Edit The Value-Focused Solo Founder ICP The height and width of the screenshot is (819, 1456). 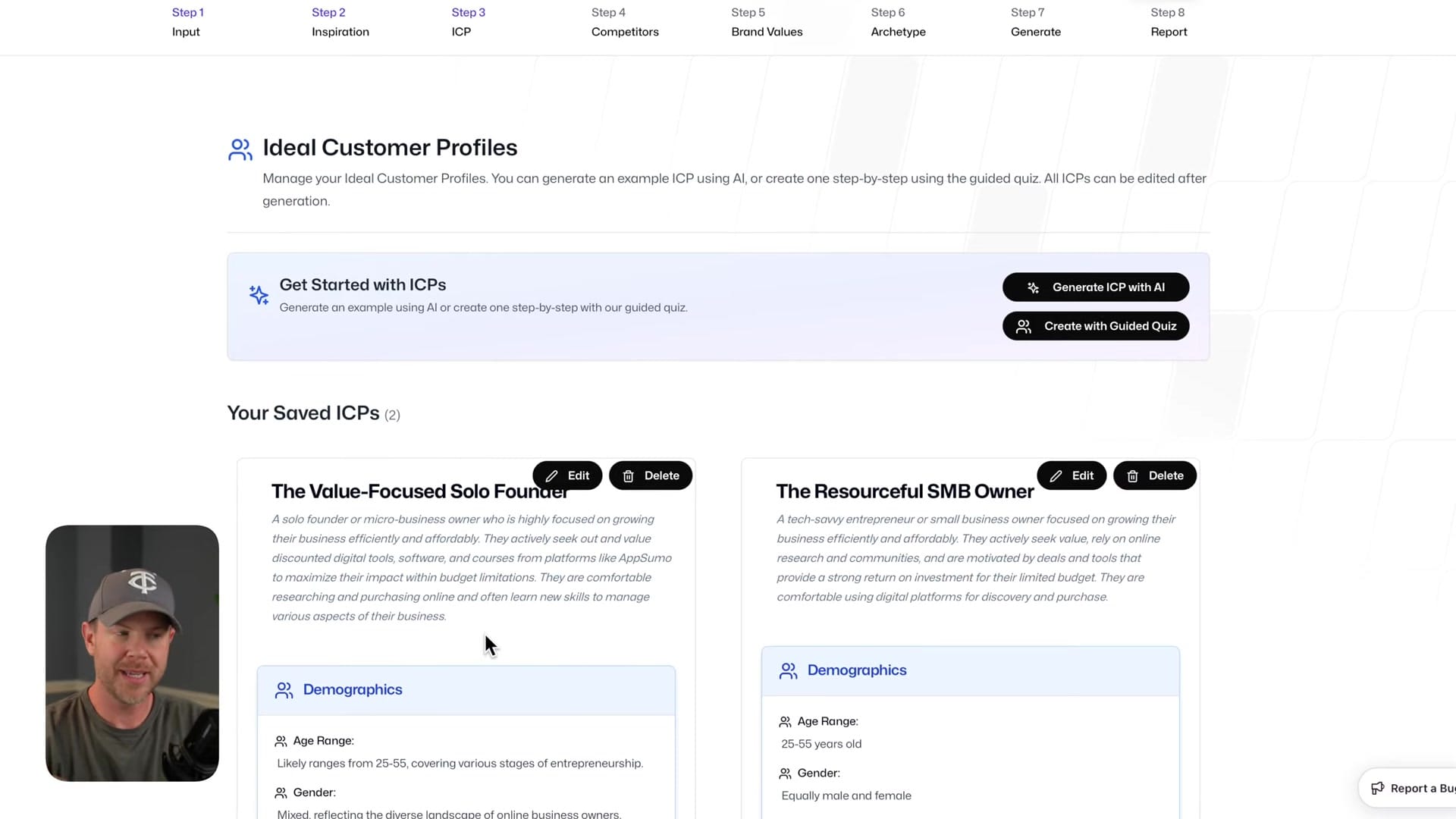point(567,475)
